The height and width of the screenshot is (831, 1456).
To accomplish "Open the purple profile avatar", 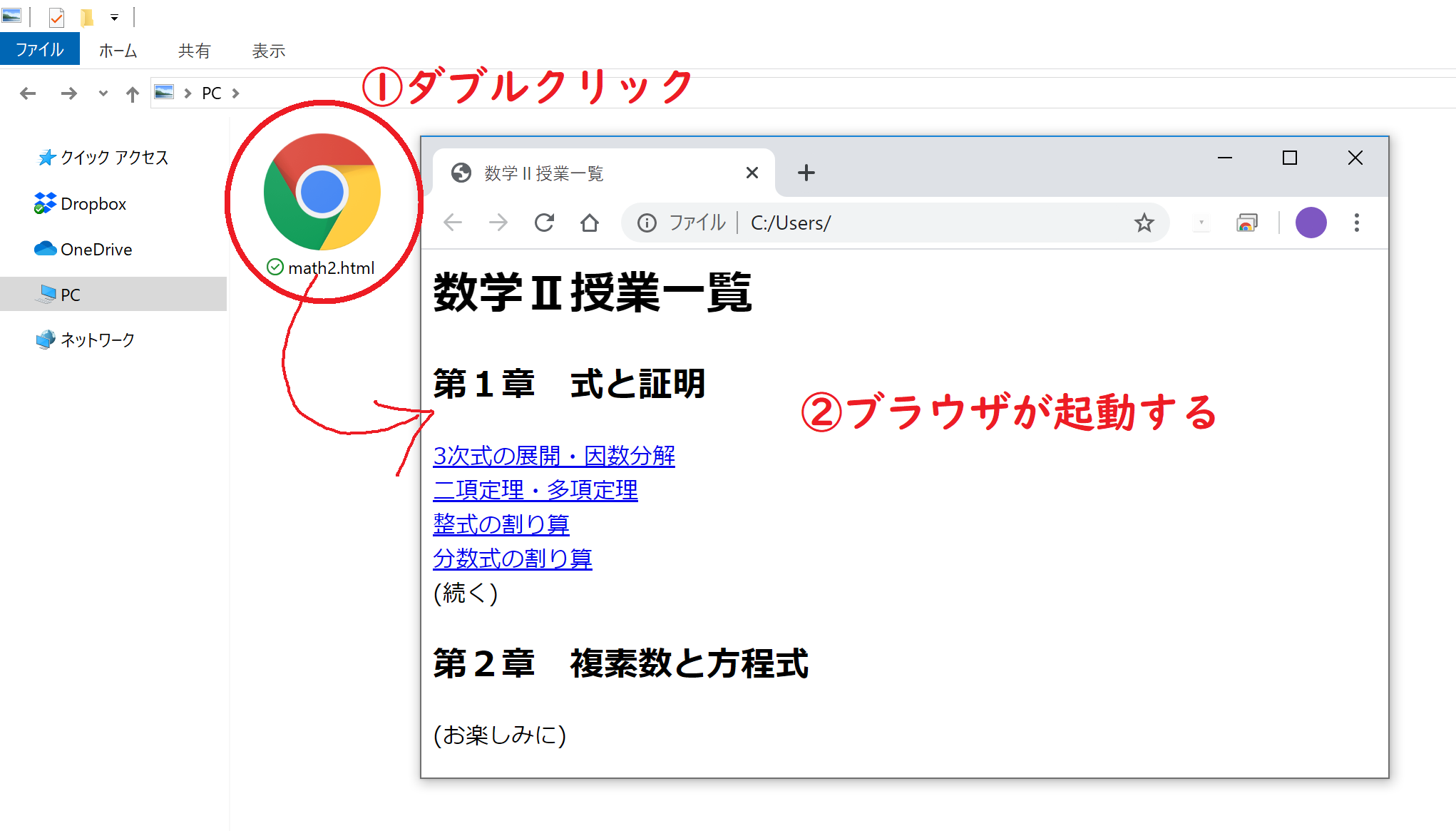I will (x=1311, y=223).
